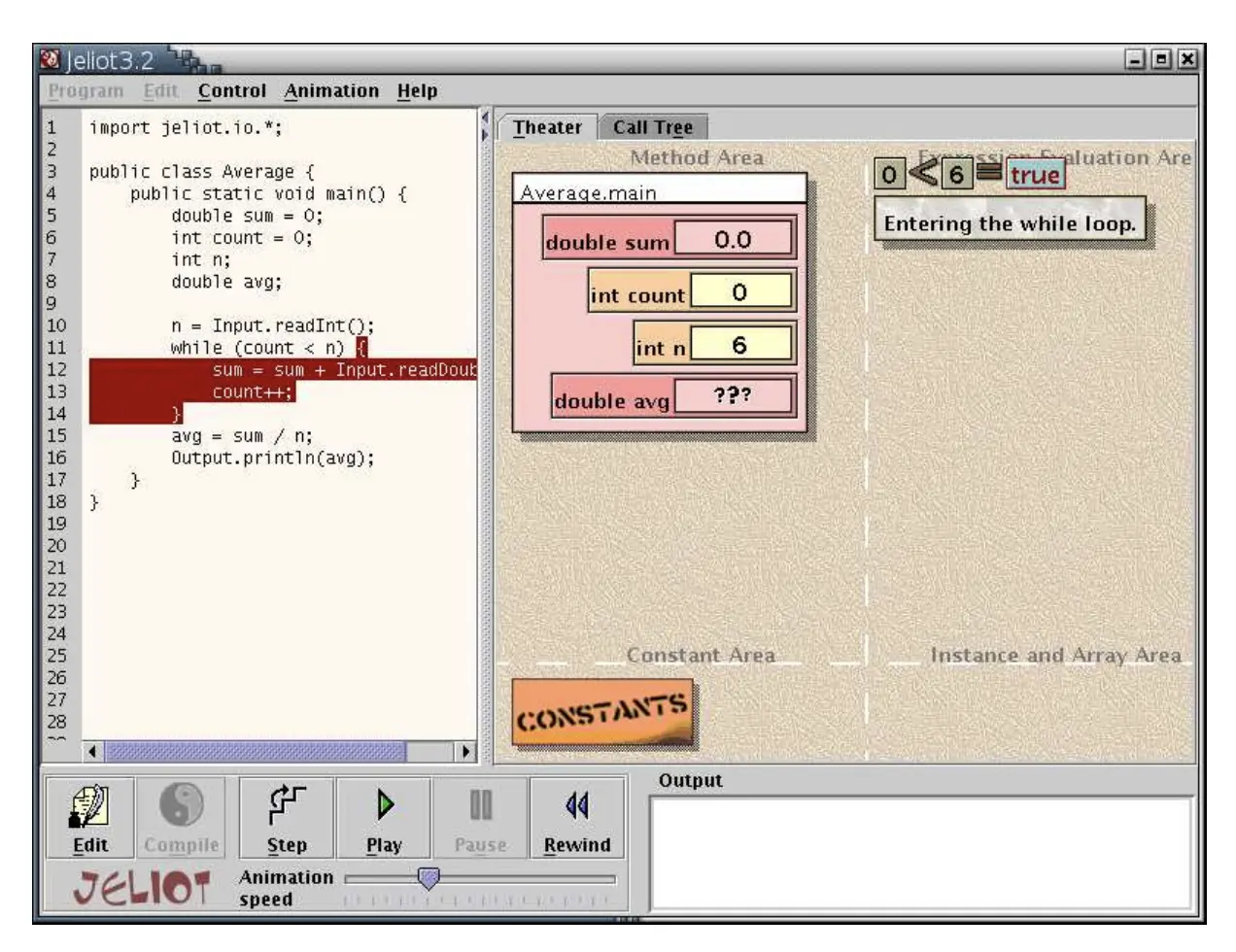Click the Edit pencil-and-paper icon

(90, 805)
